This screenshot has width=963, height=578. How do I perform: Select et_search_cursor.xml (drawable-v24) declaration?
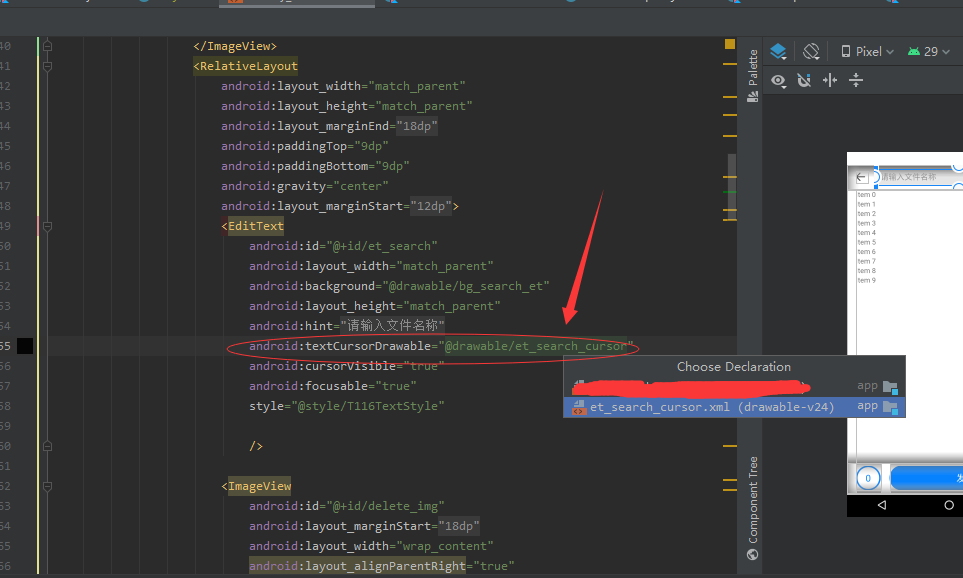[x=734, y=407]
